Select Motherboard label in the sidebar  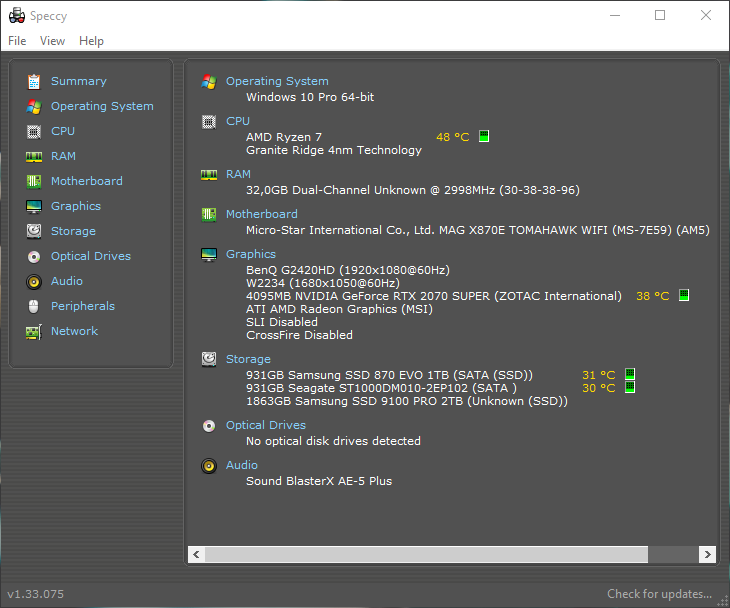[x=87, y=181]
